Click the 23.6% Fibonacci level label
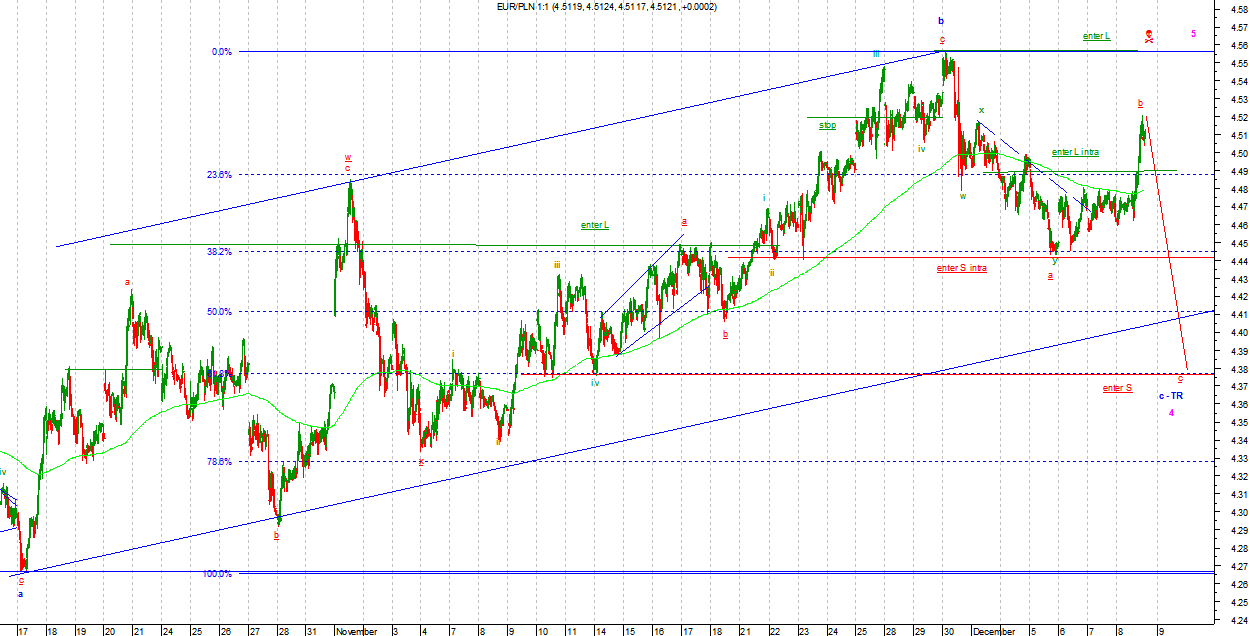1250x636 pixels. [219, 175]
